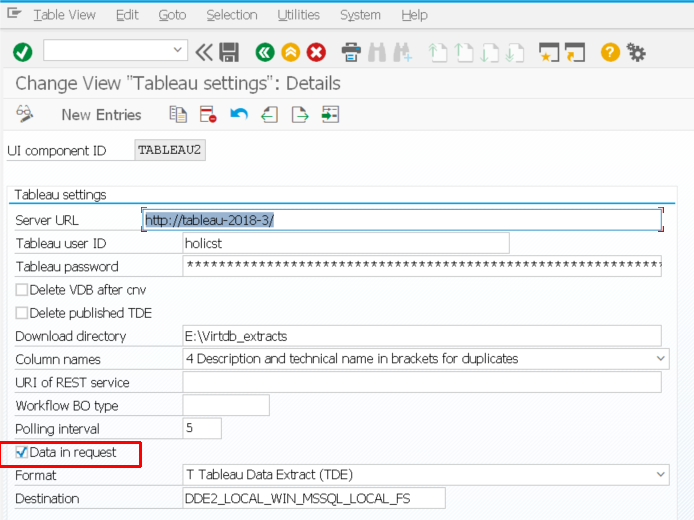Click the 'Tableau settings' group heading
Image resolution: width=694 pixels, height=520 pixels.
click(x=61, y=195)
